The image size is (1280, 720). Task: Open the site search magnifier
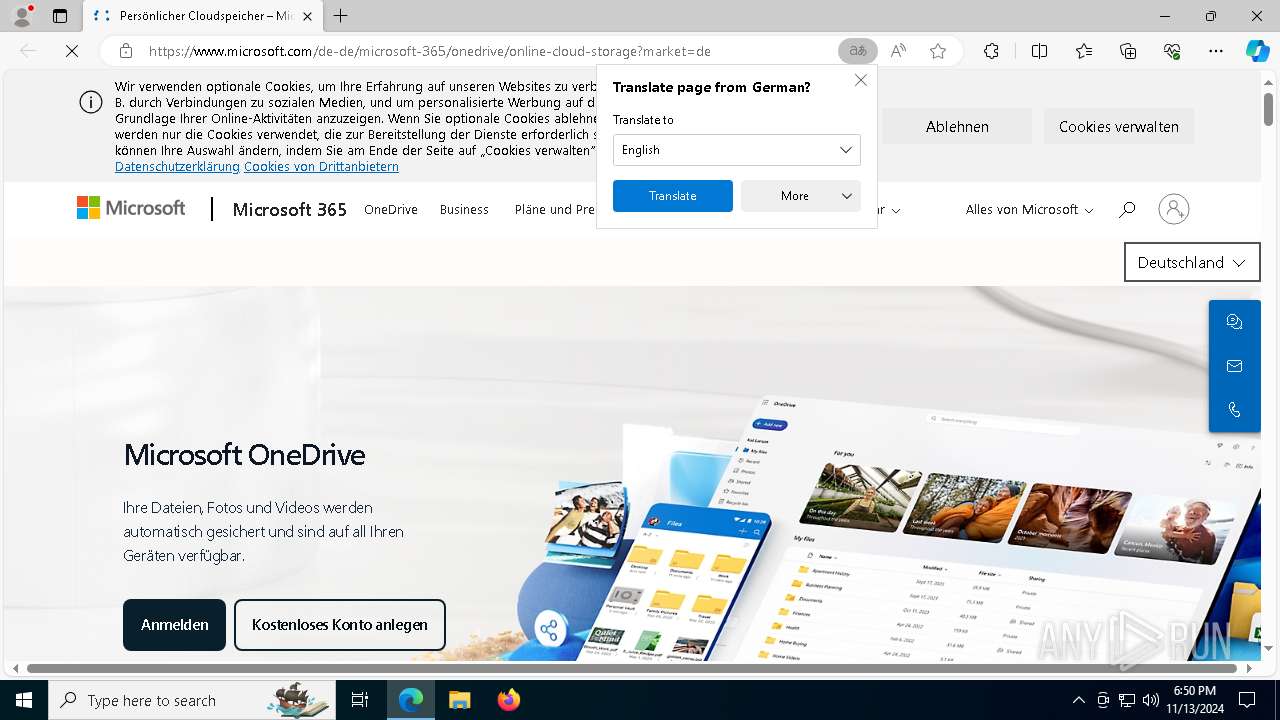pyautogui.click(x=1127, y=209)
